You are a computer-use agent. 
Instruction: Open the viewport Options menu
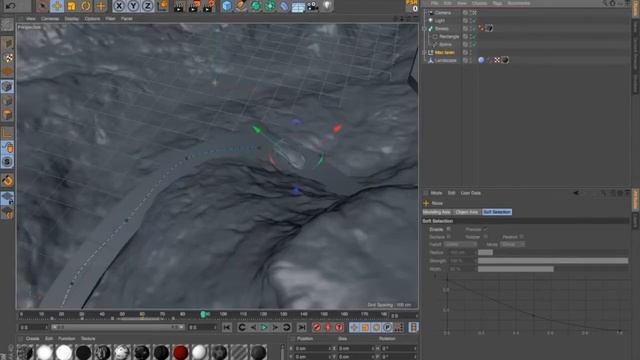click(x=92, y=19)
